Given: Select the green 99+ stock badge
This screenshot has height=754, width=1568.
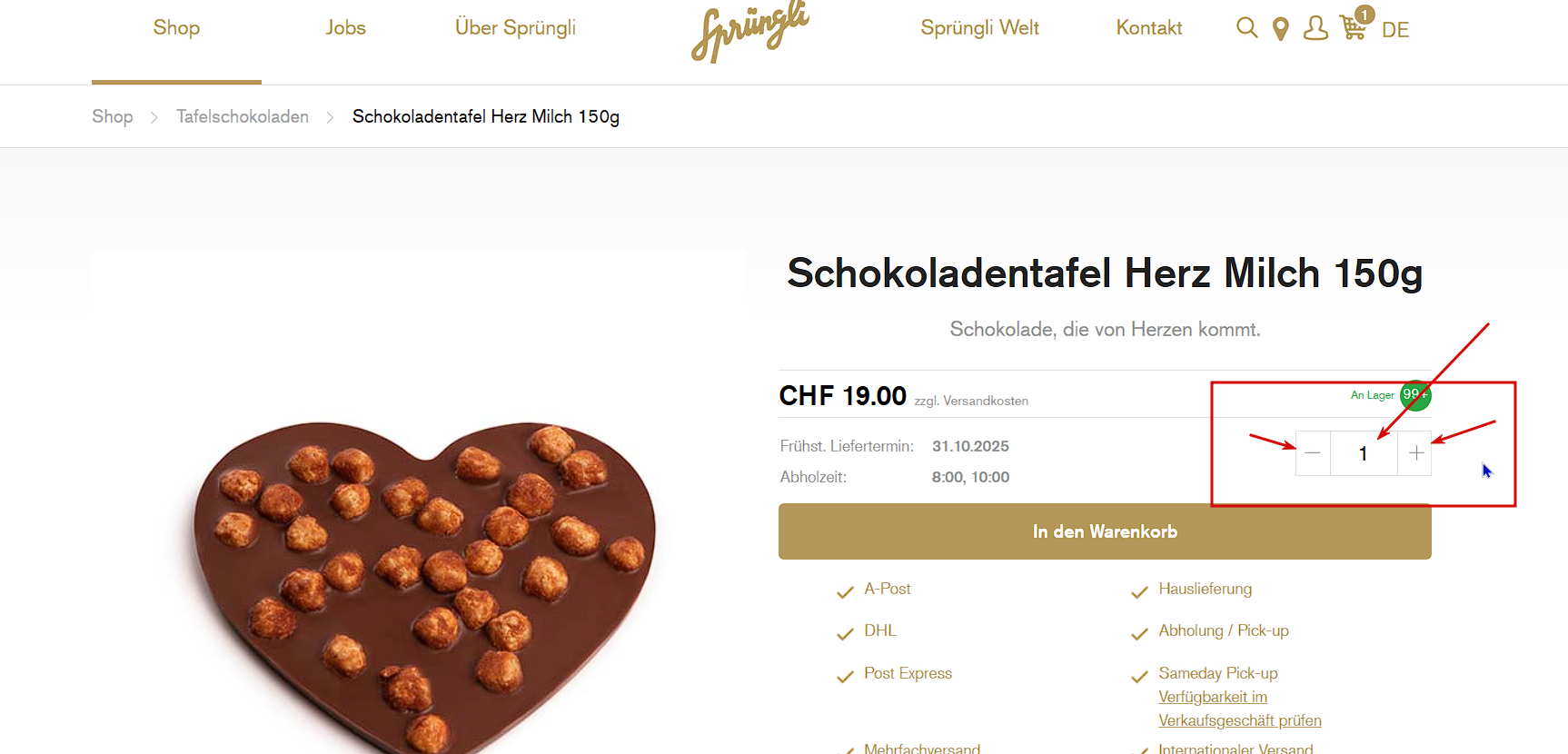Looking at the screenshot, I should [x=1415, y=395].
